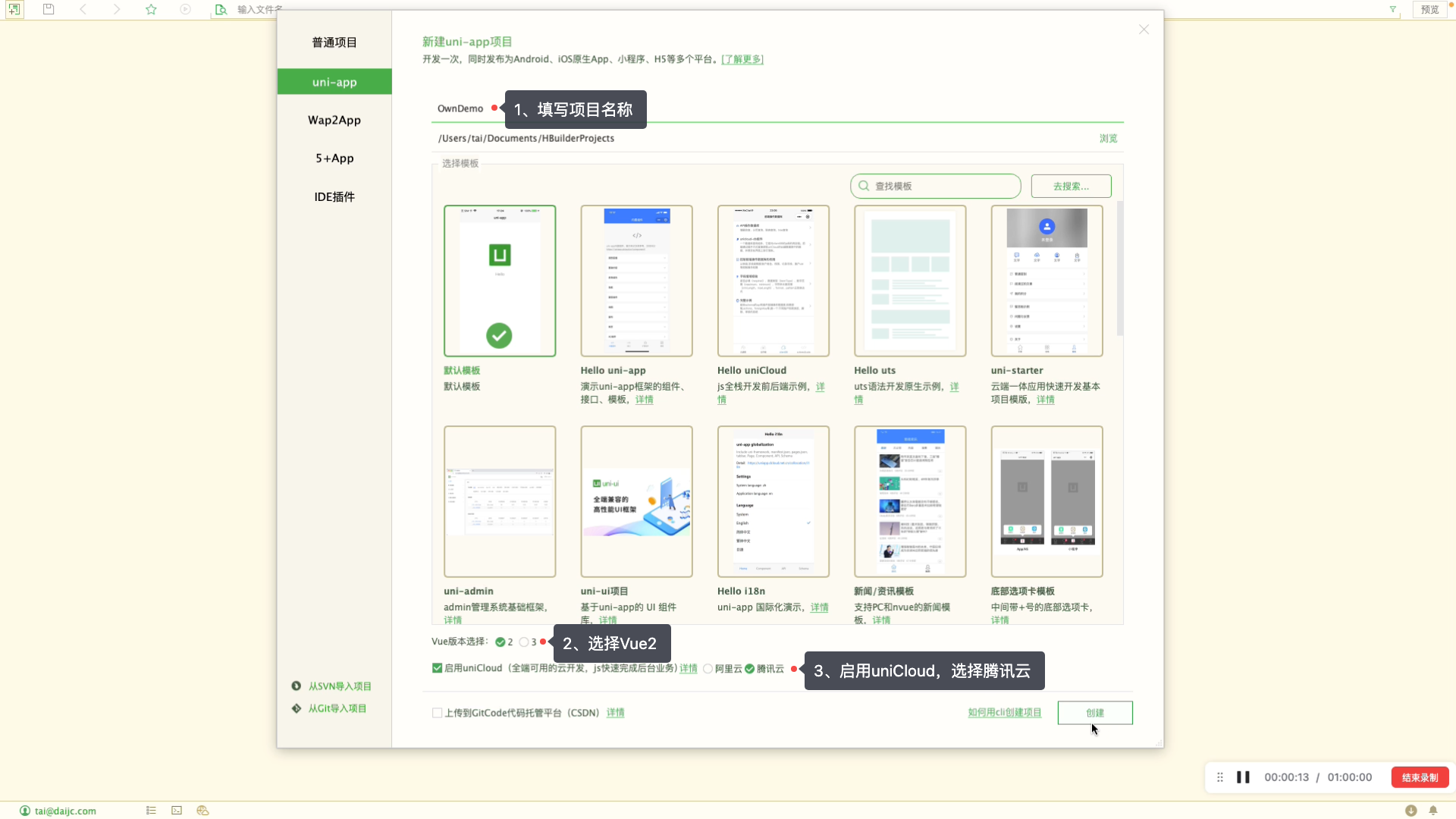Select the uni-app project type tab
This screenshot has width=1456, height=819.
(334, 82)
